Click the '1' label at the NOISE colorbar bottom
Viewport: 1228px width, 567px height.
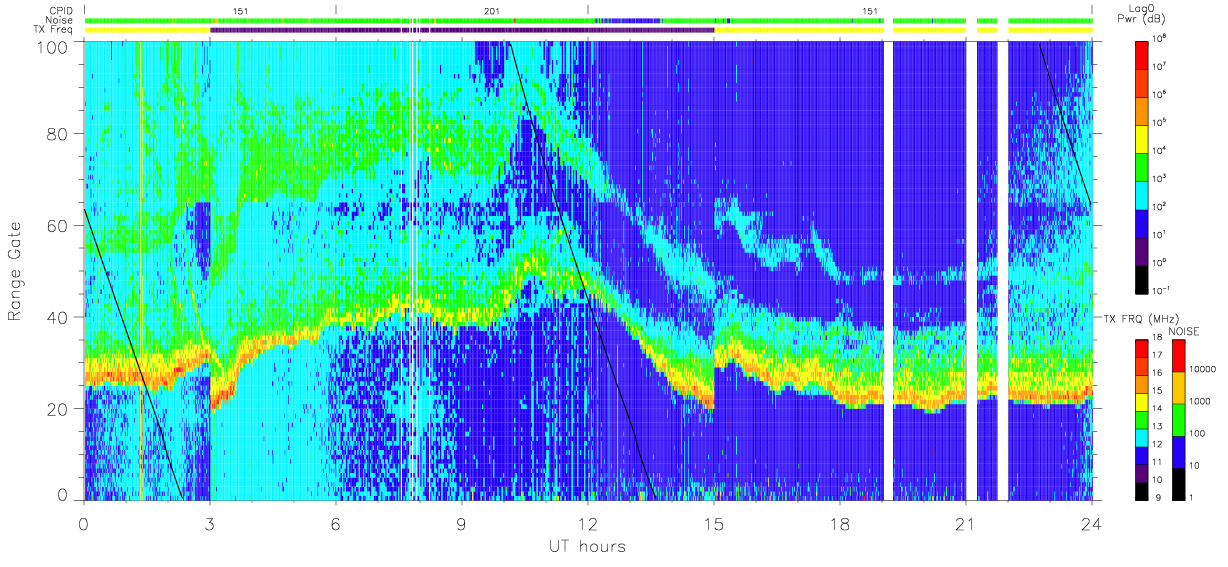(1193, 499)
